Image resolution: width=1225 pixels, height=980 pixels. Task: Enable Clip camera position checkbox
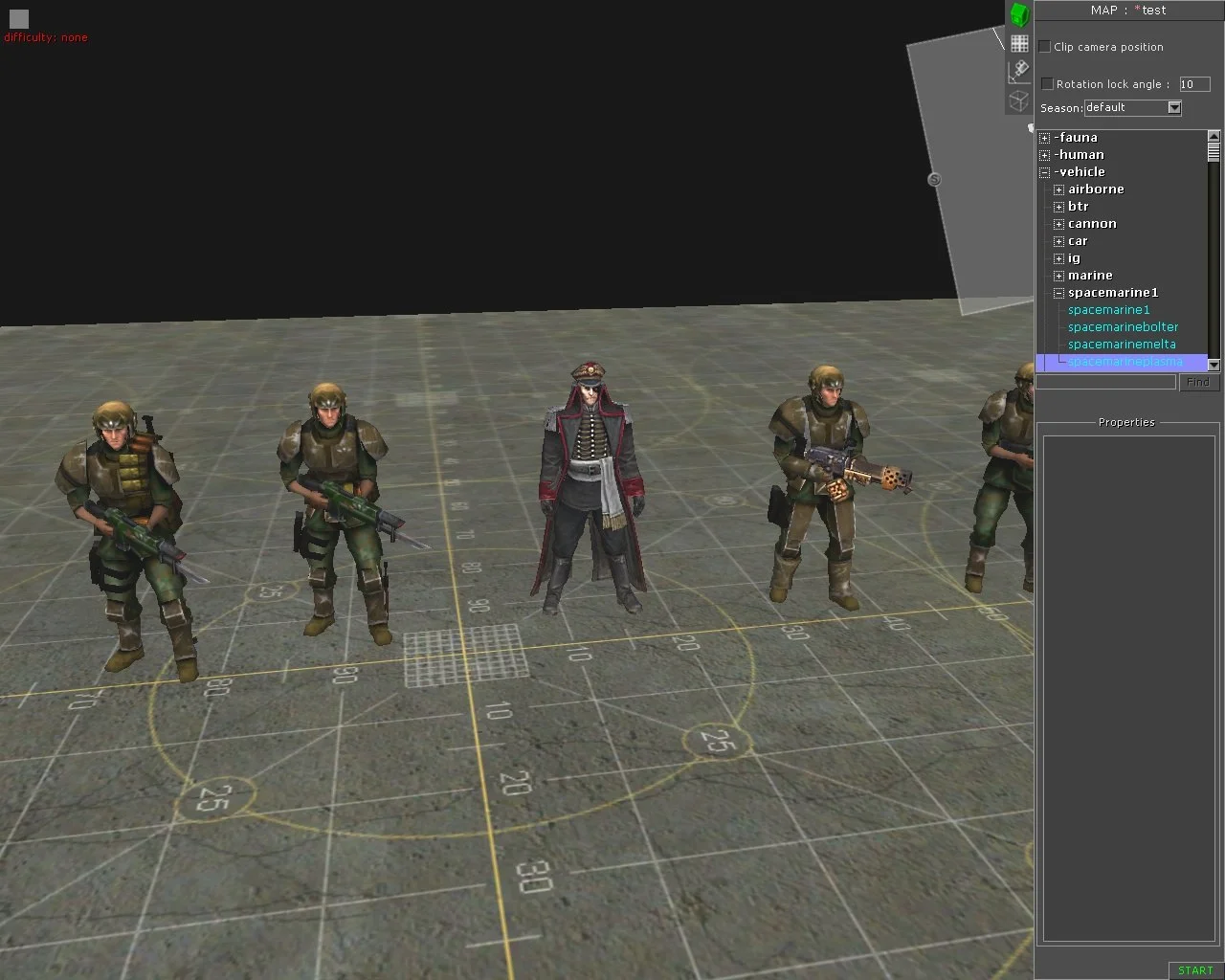[1045, 46]
